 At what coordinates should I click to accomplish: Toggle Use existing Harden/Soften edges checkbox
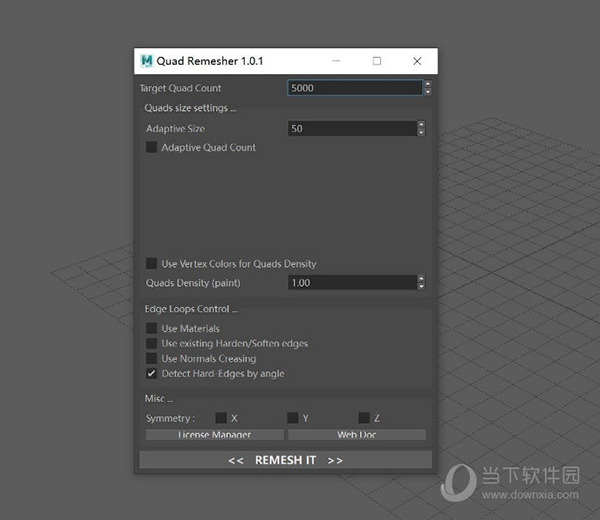coord(152,343)
